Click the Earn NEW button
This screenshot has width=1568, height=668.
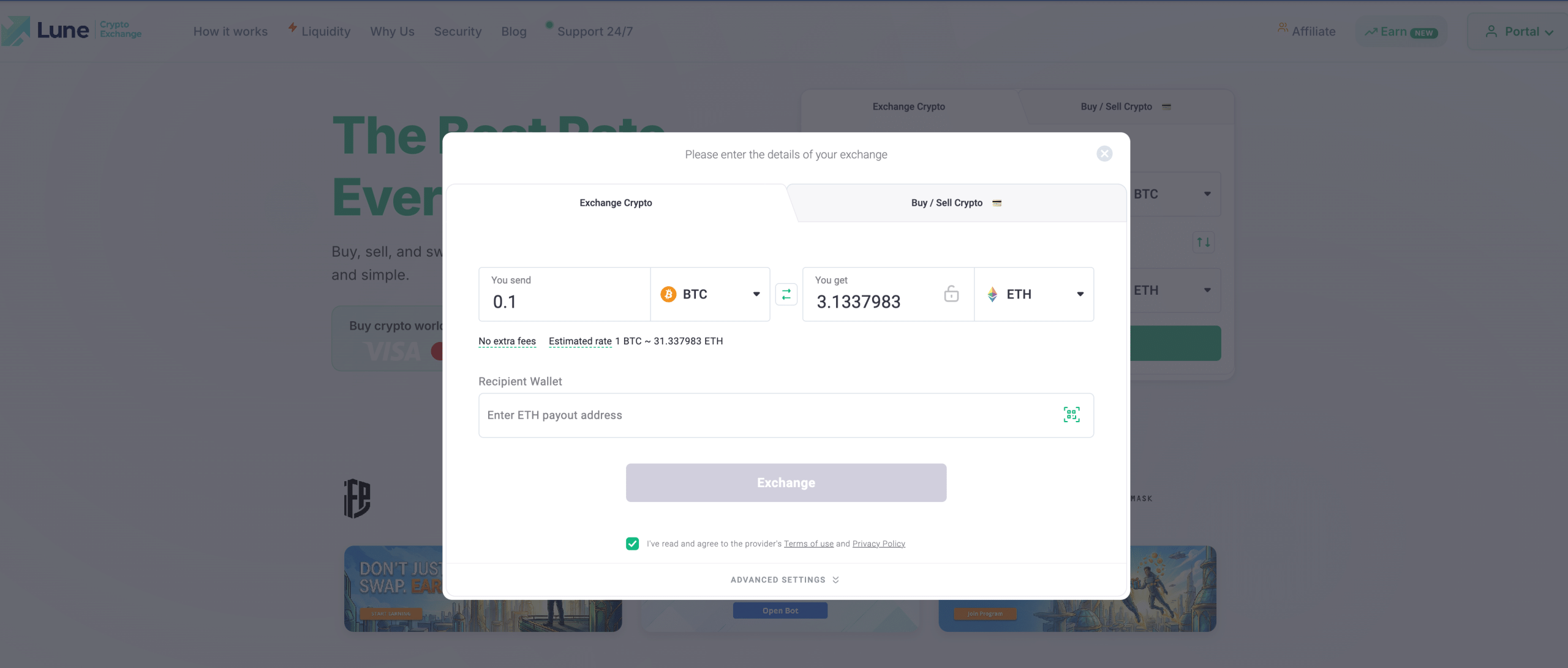1401,32
